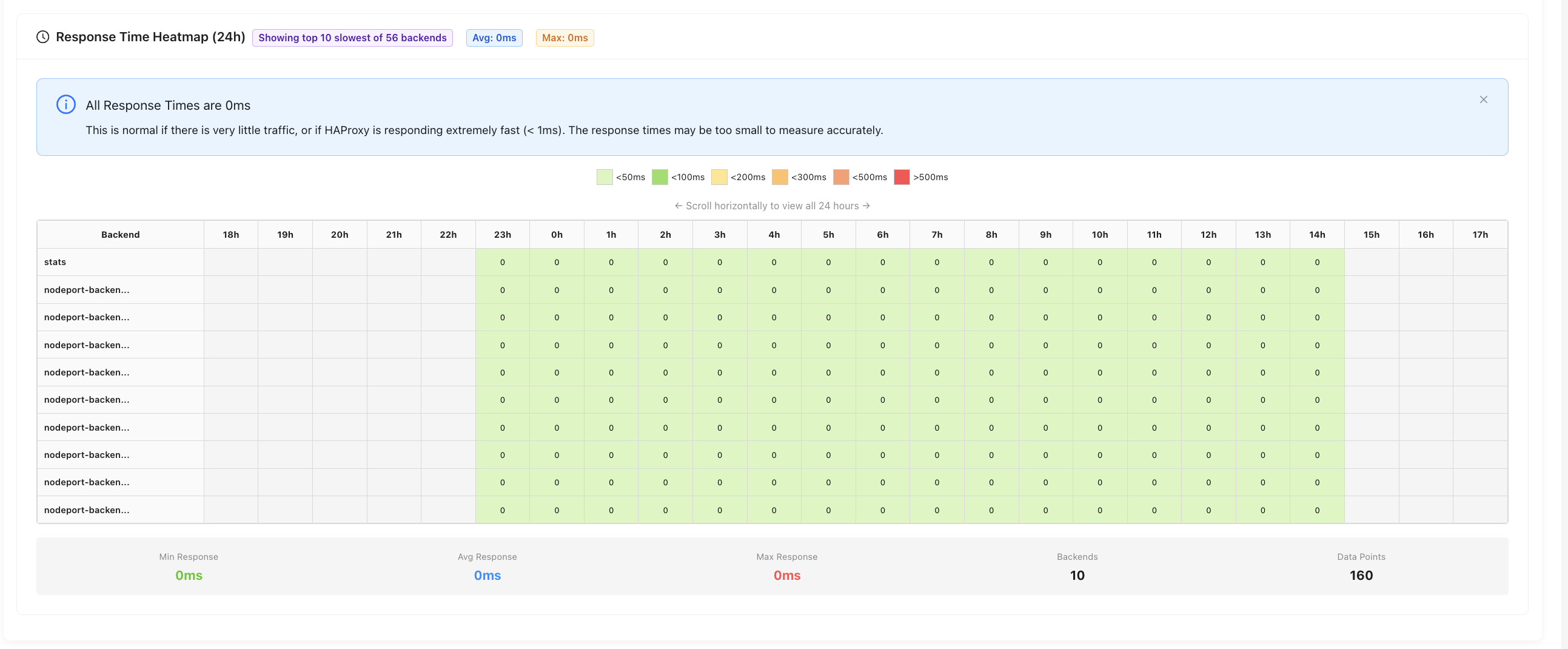Click the '4h' column header
Screen dimensions: 1568x649
pyautogui.click(x=774, y=234)
